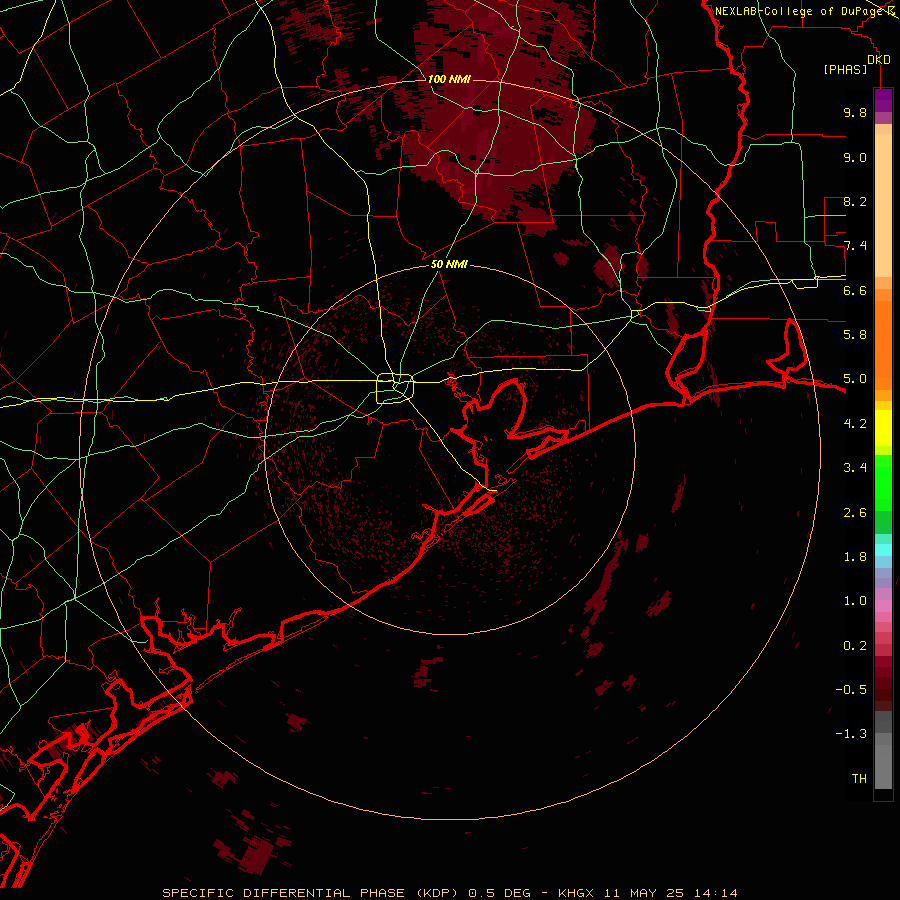Click the Specific Differential Phase (KDP) caption
The height and width of the screenshot is (900, 900).
pos(311,893)
